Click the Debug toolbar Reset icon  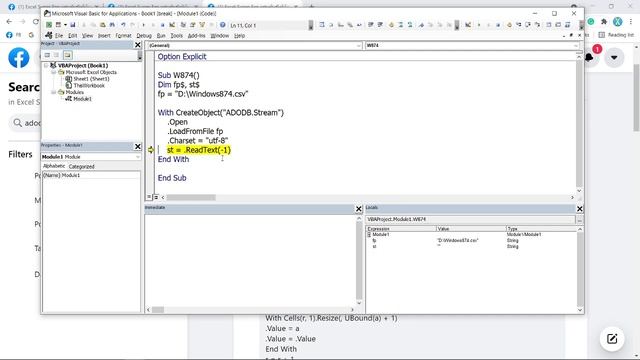pyautogui.click(x=498, y=25)
